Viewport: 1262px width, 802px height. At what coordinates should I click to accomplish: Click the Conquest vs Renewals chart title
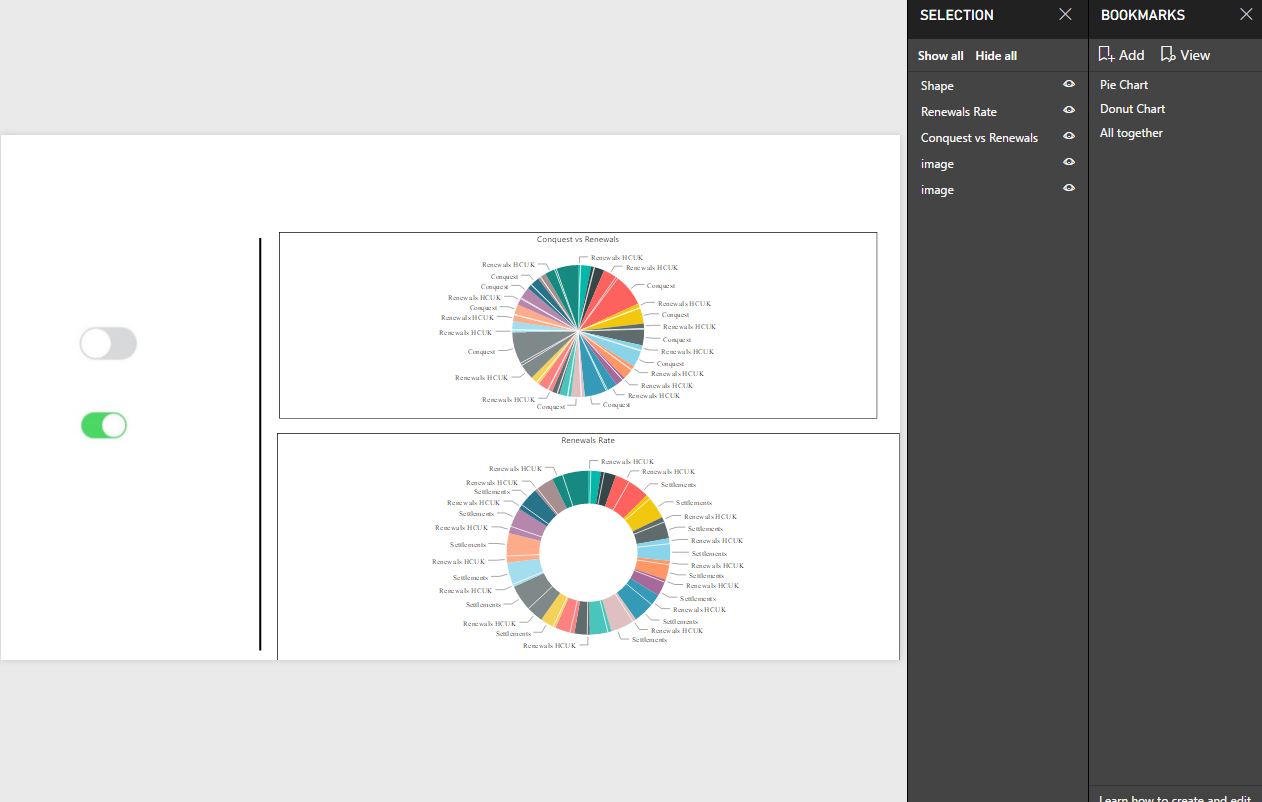(578, 239)
